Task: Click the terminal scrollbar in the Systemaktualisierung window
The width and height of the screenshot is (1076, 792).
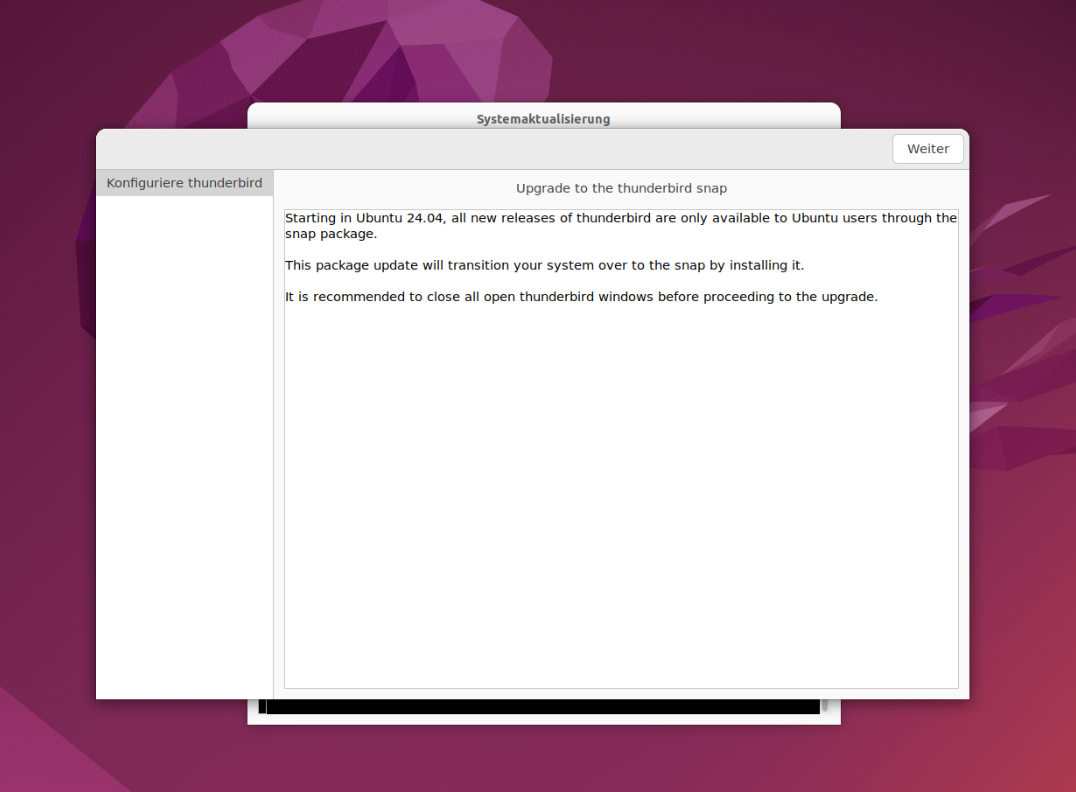Action: pyautogui.click(x=825, y=706)
